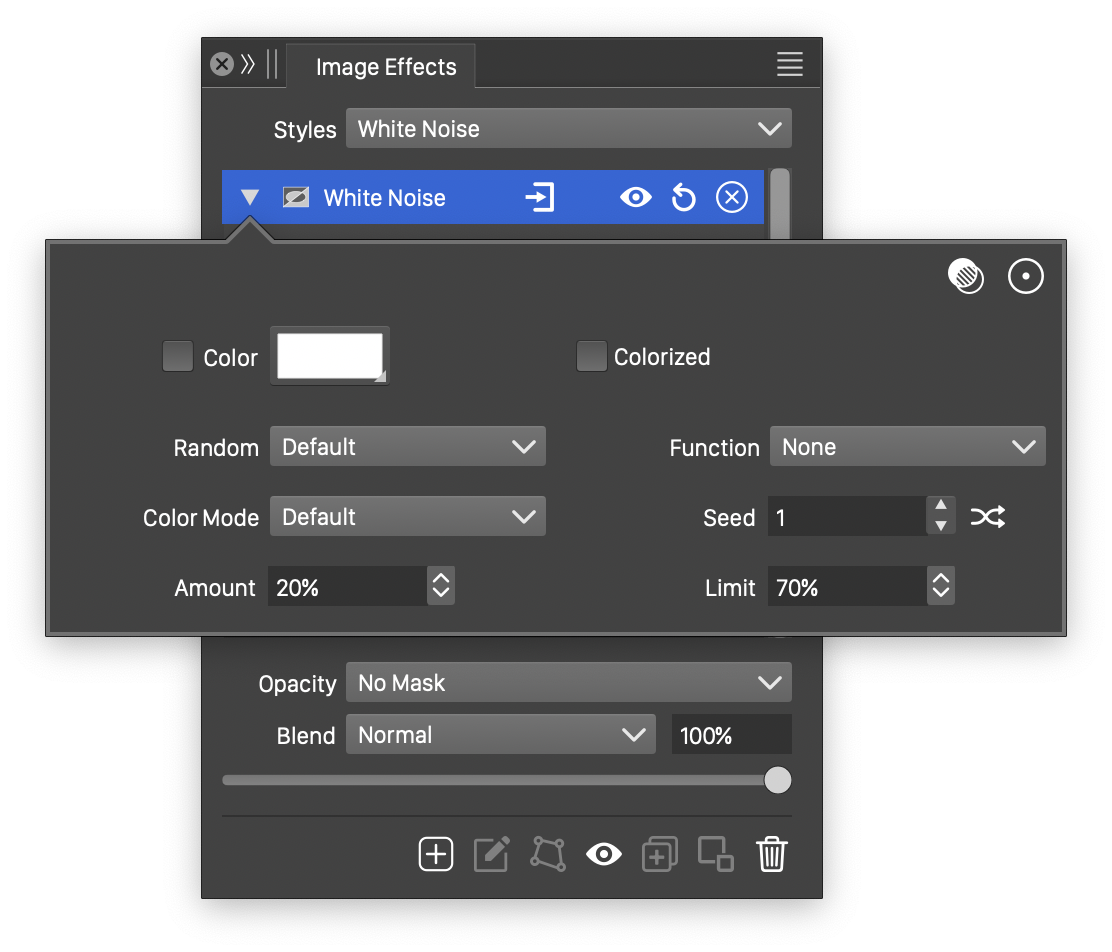Click the hatched circle icon in popup
This screenshot has width=1112, height=952.
tap(966, 277)
